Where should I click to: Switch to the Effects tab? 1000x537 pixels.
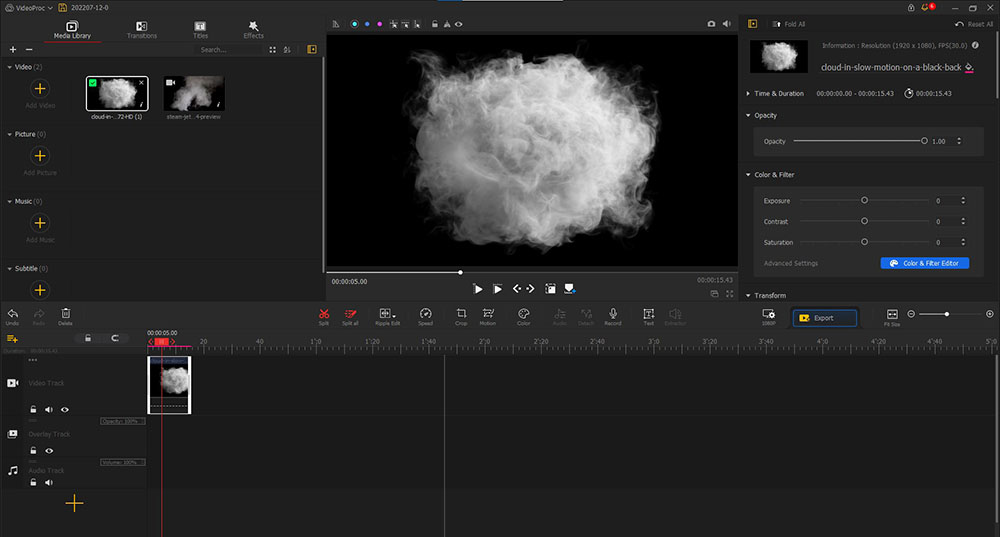tap(253, 30)
